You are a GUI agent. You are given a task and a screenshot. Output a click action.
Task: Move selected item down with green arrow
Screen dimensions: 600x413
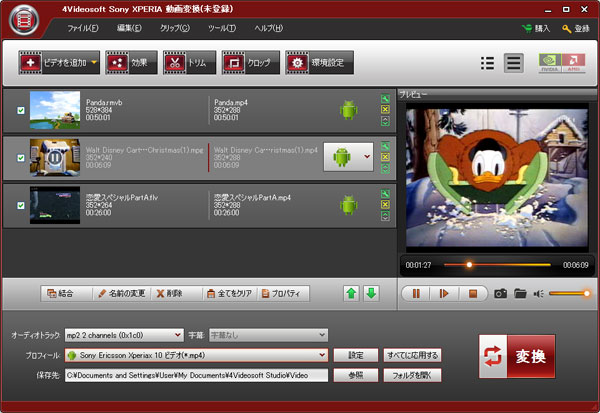(371, 294)
